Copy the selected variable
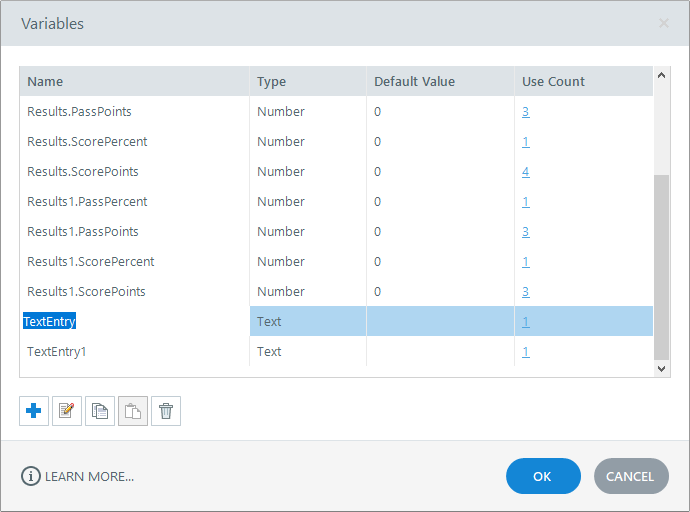 [100, 411]
